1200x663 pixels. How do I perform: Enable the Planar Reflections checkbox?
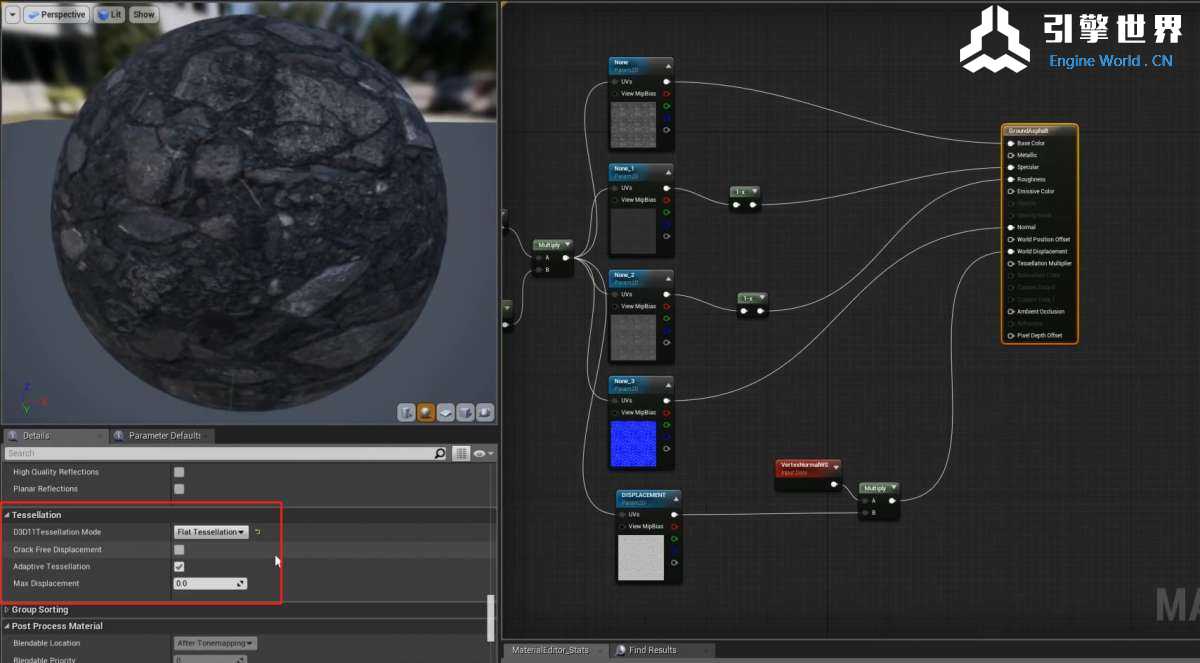pyautogui.click(x=179, y=489)
